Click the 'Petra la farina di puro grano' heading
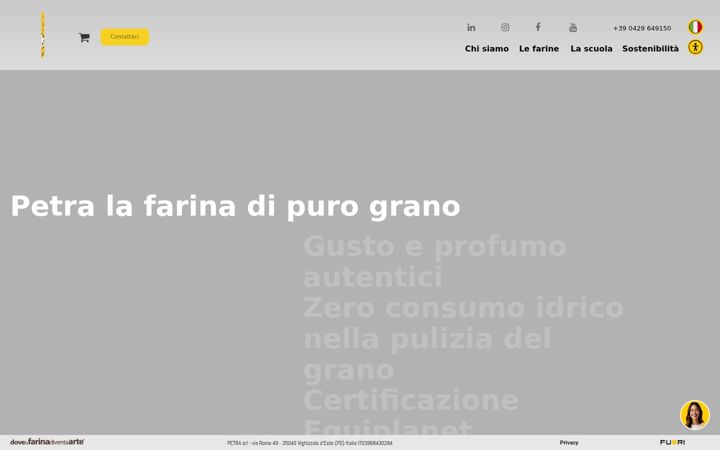The image size is (720, 450). (x=235, y=206)
